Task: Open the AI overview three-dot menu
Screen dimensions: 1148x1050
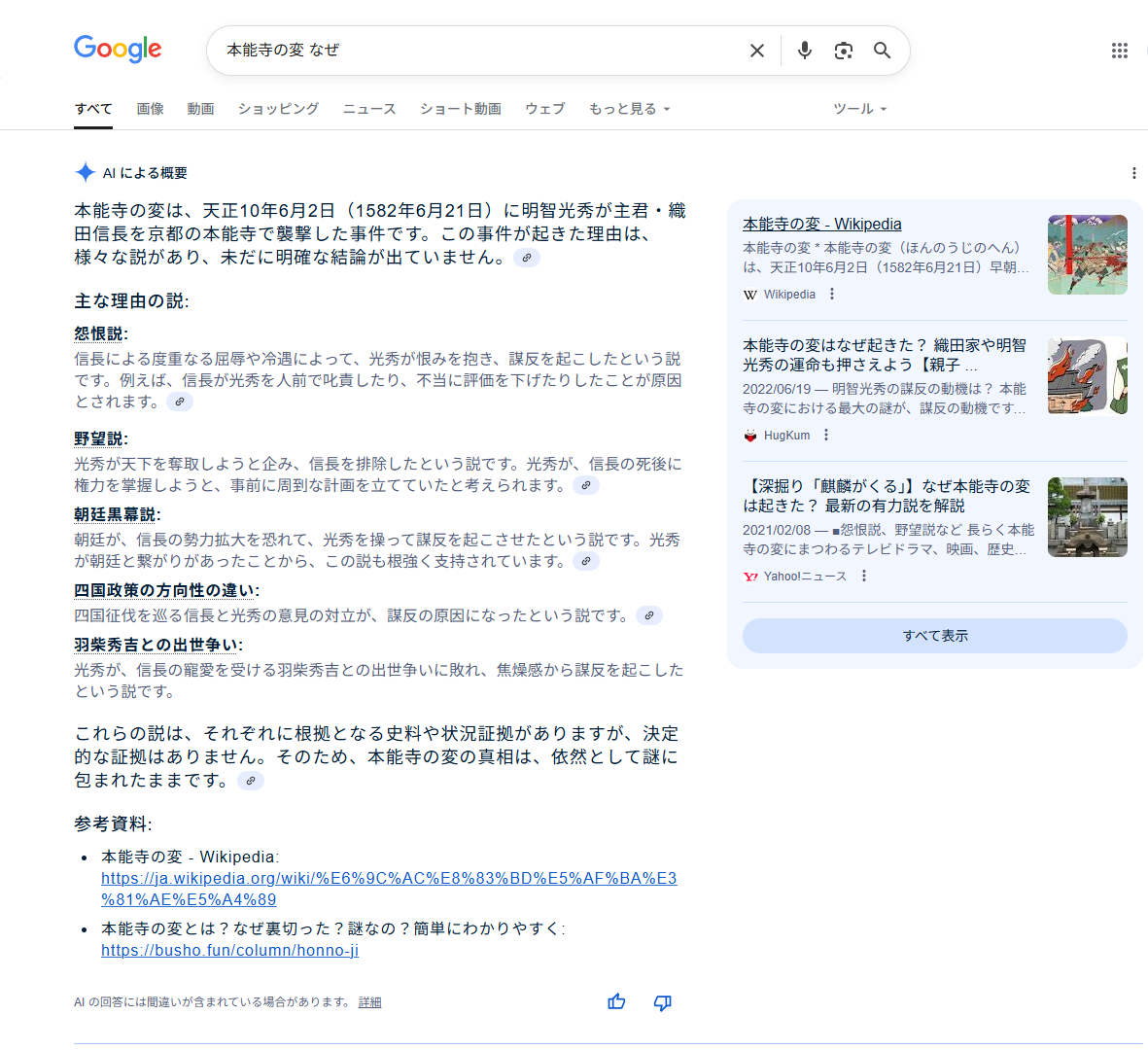Action: (x=1134, y=173)
